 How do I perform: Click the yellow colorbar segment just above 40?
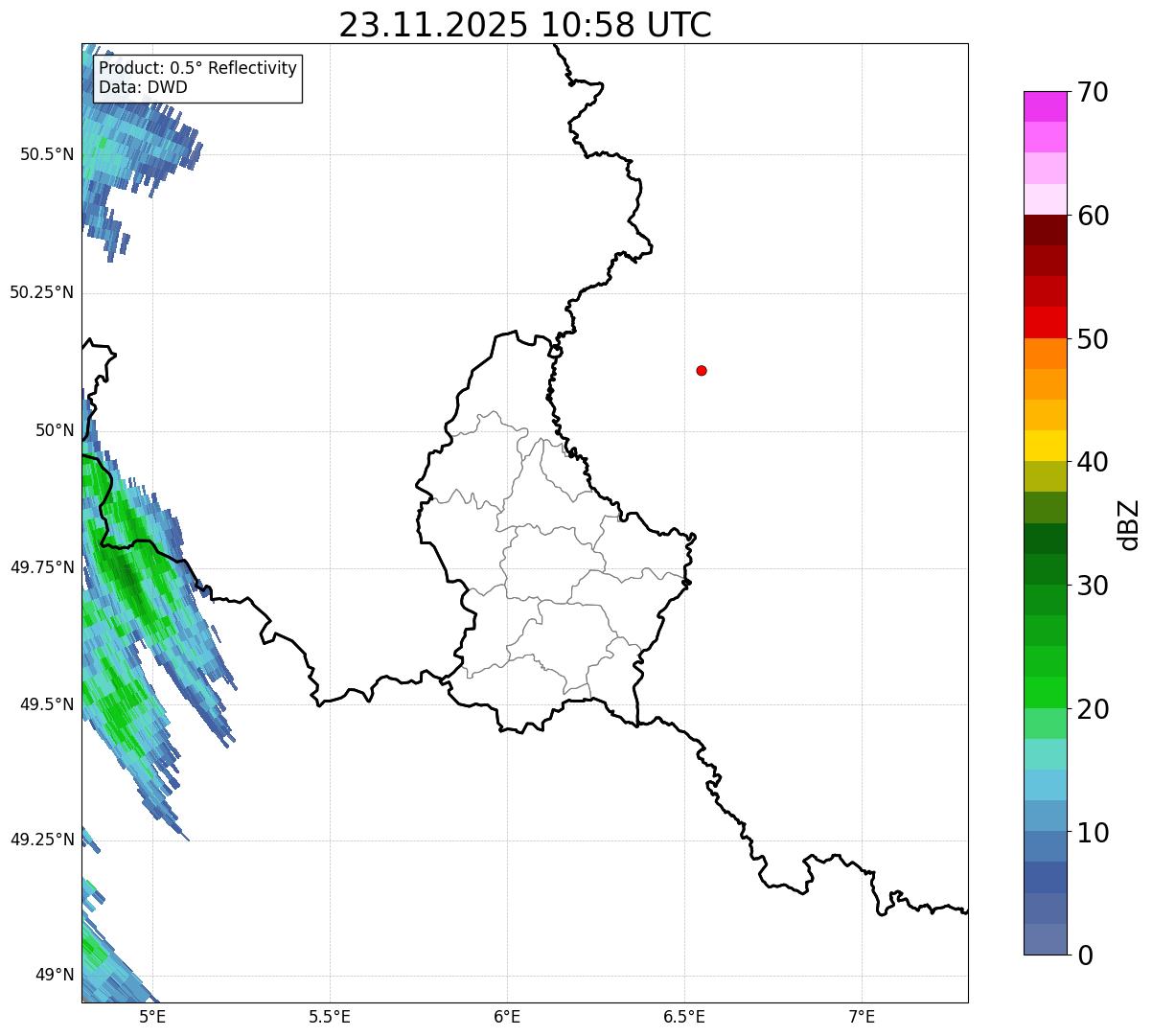pos(1045,446)
